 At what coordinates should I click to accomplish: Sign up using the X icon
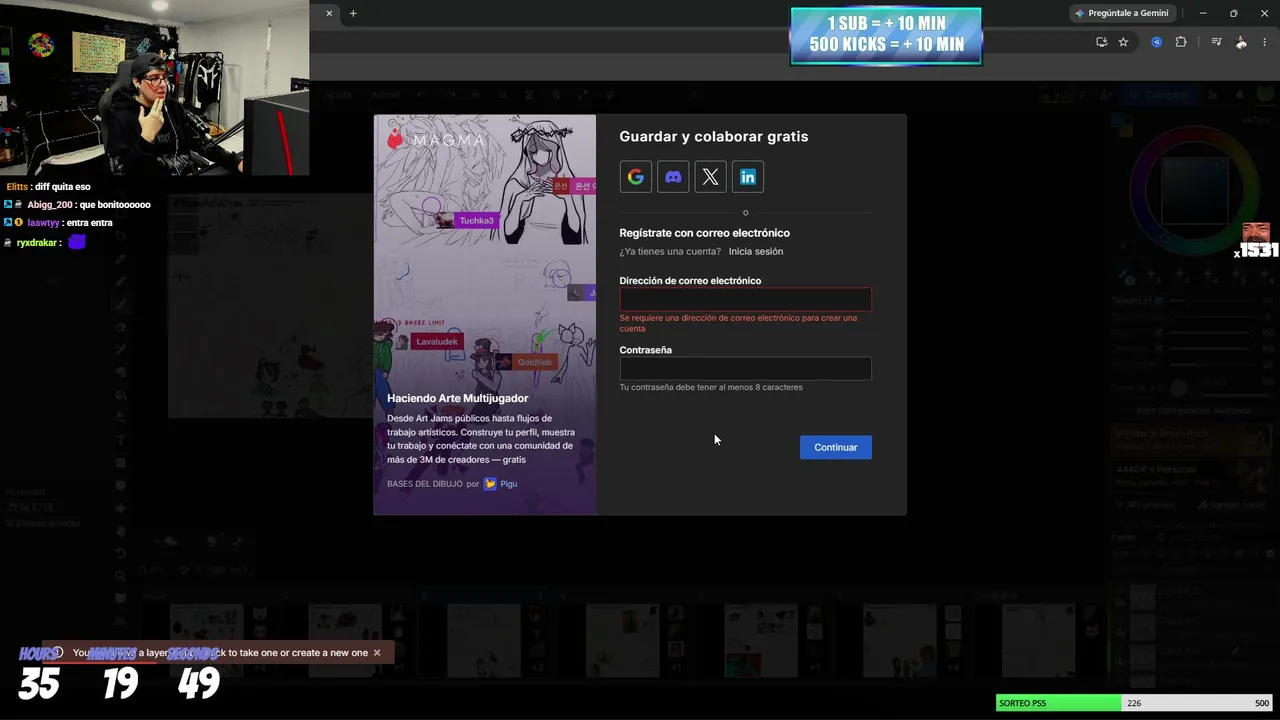coord(710,177)
